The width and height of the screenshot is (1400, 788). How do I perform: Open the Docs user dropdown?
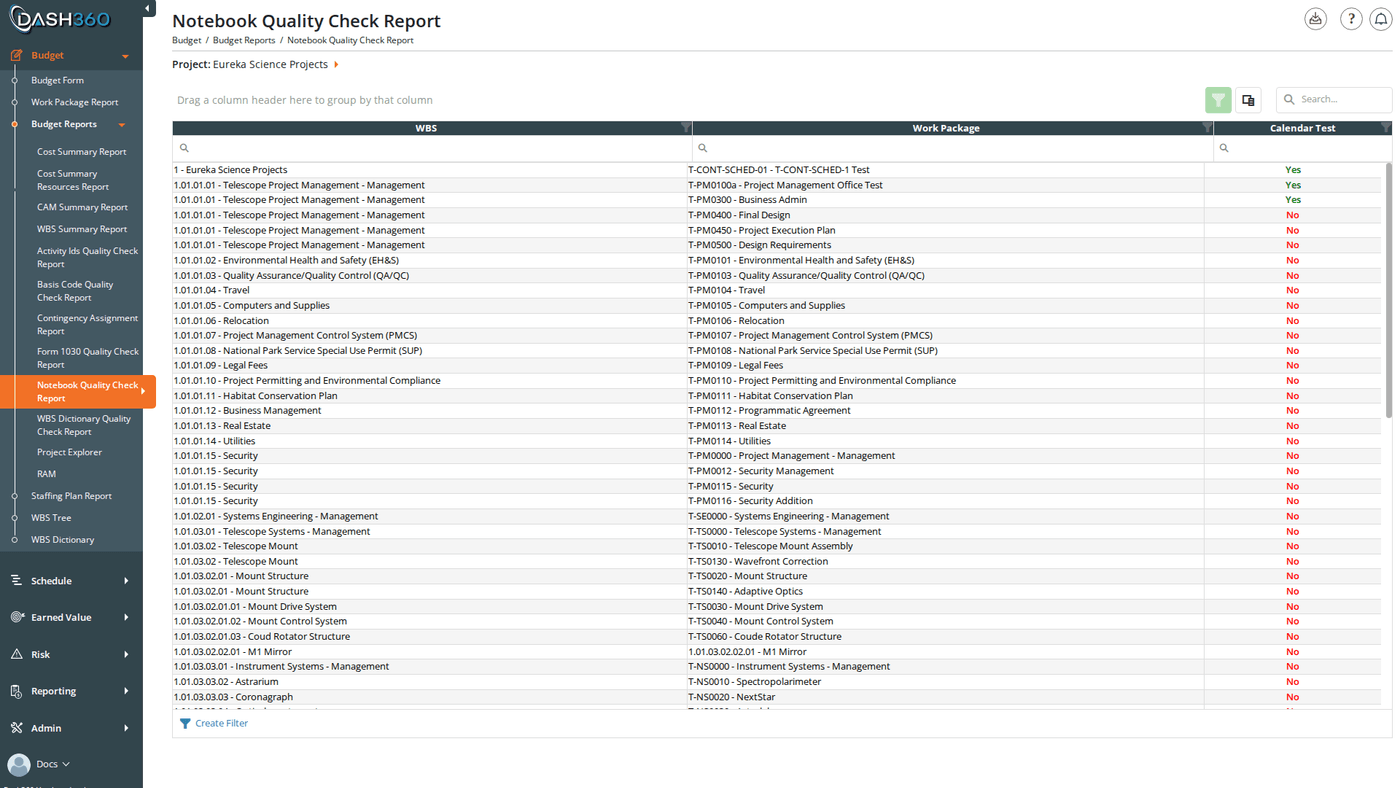[53, 764]
